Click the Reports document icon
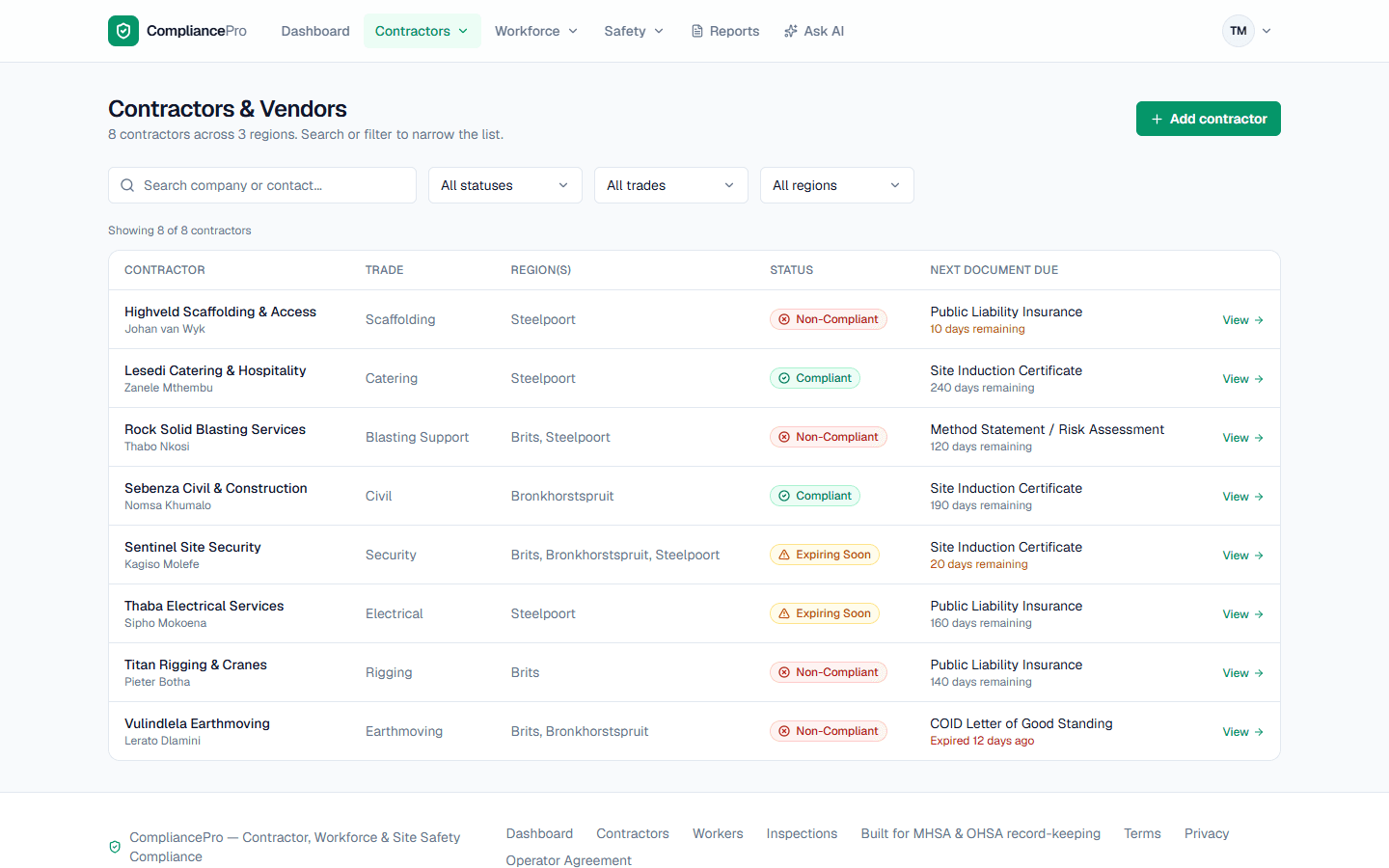This screenshot has height=868, width=1389. tap(697, 31)
